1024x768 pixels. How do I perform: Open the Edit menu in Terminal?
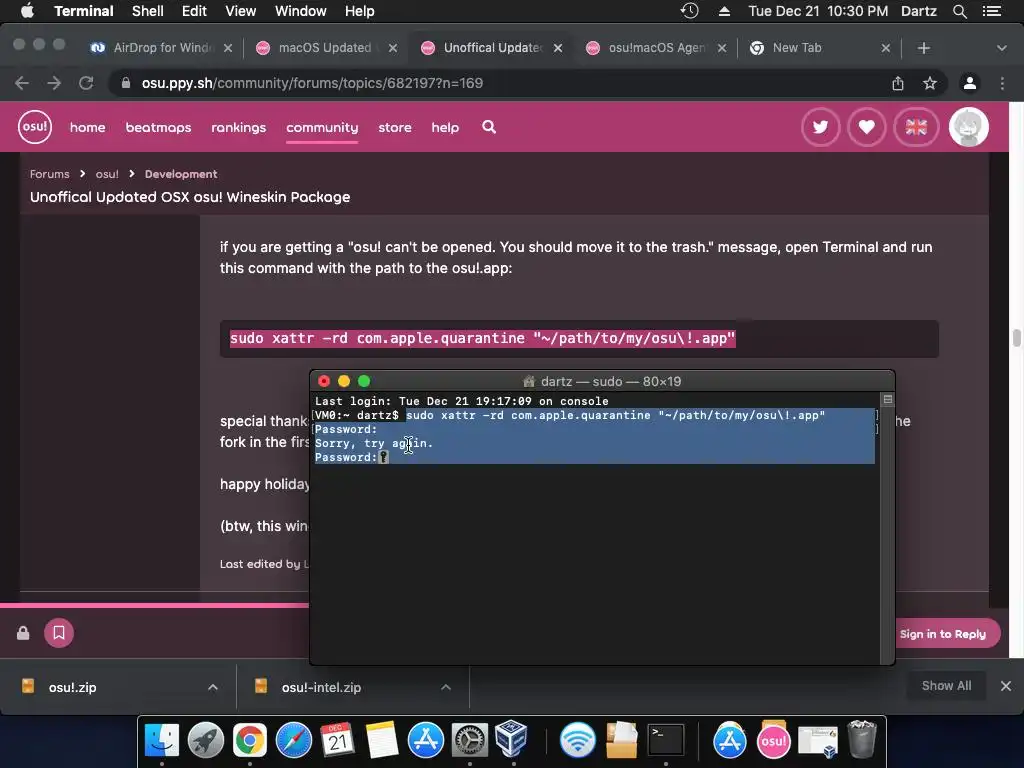[x=194, y=11]
